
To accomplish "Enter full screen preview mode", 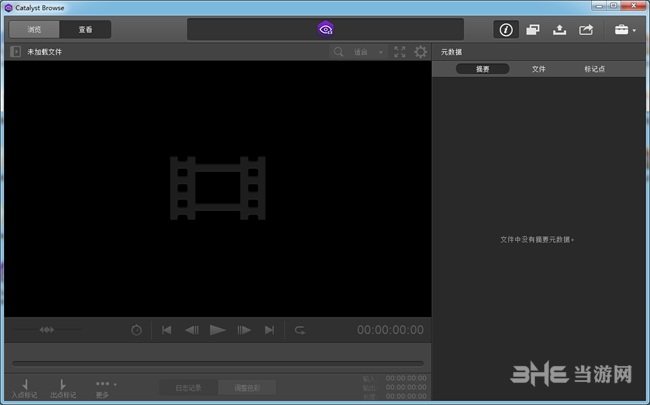I will pos(400,52).
